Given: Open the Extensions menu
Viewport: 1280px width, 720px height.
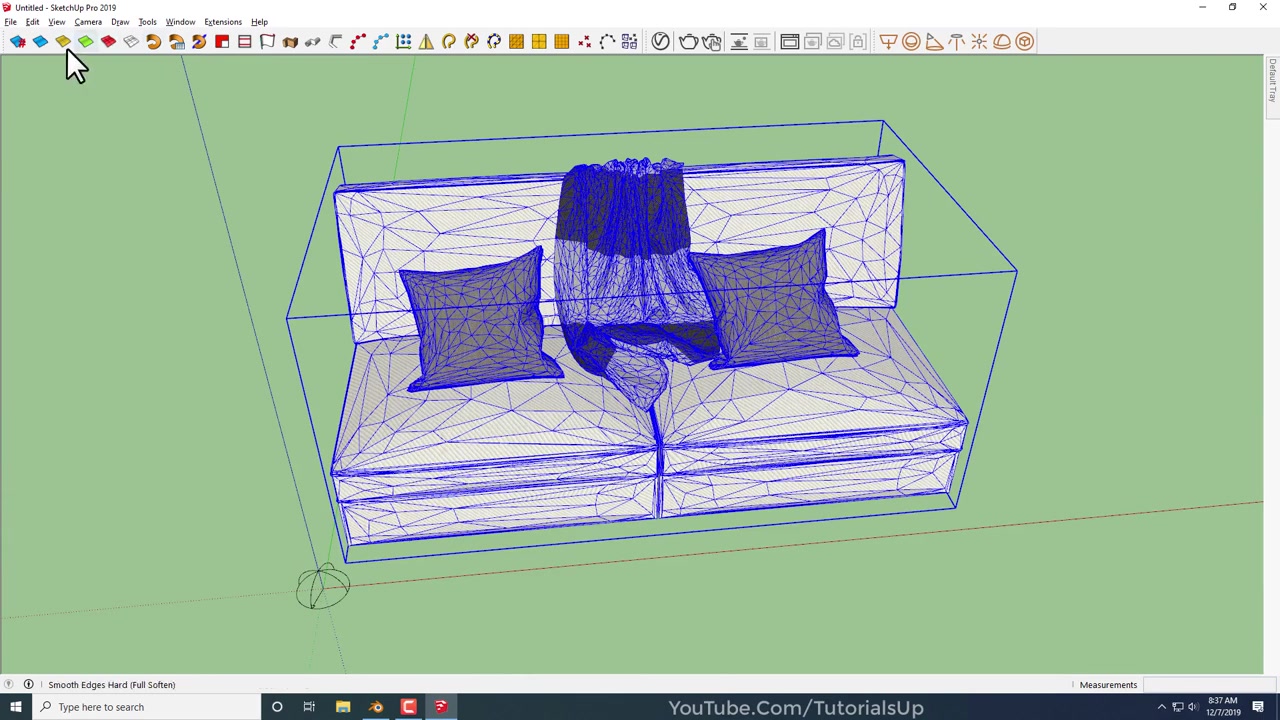Looking at the screenshot, I should (222, 21).
